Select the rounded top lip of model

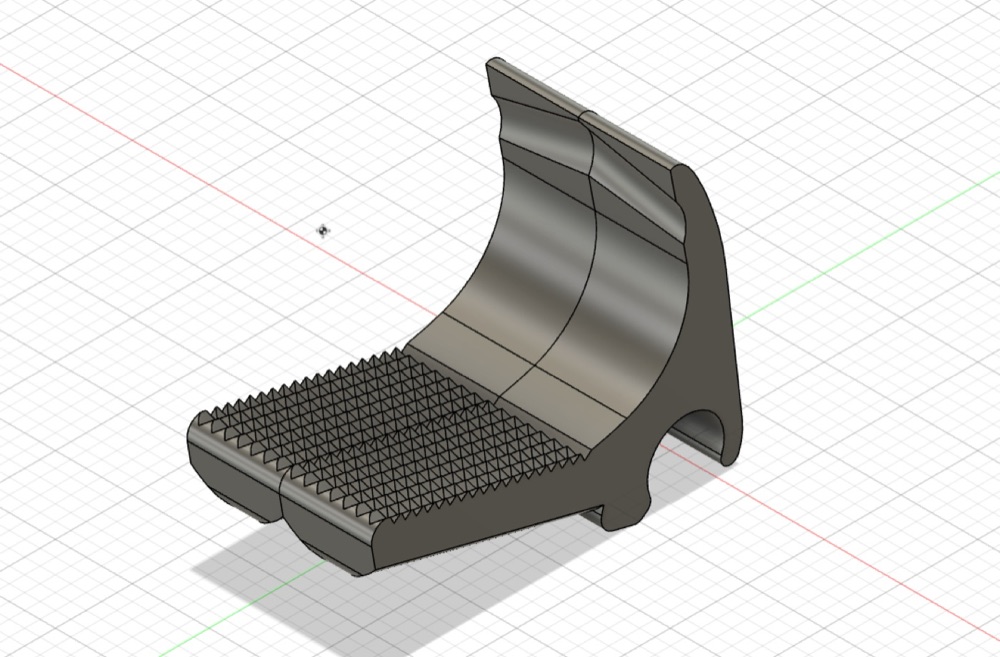click(x=587, y=114)
